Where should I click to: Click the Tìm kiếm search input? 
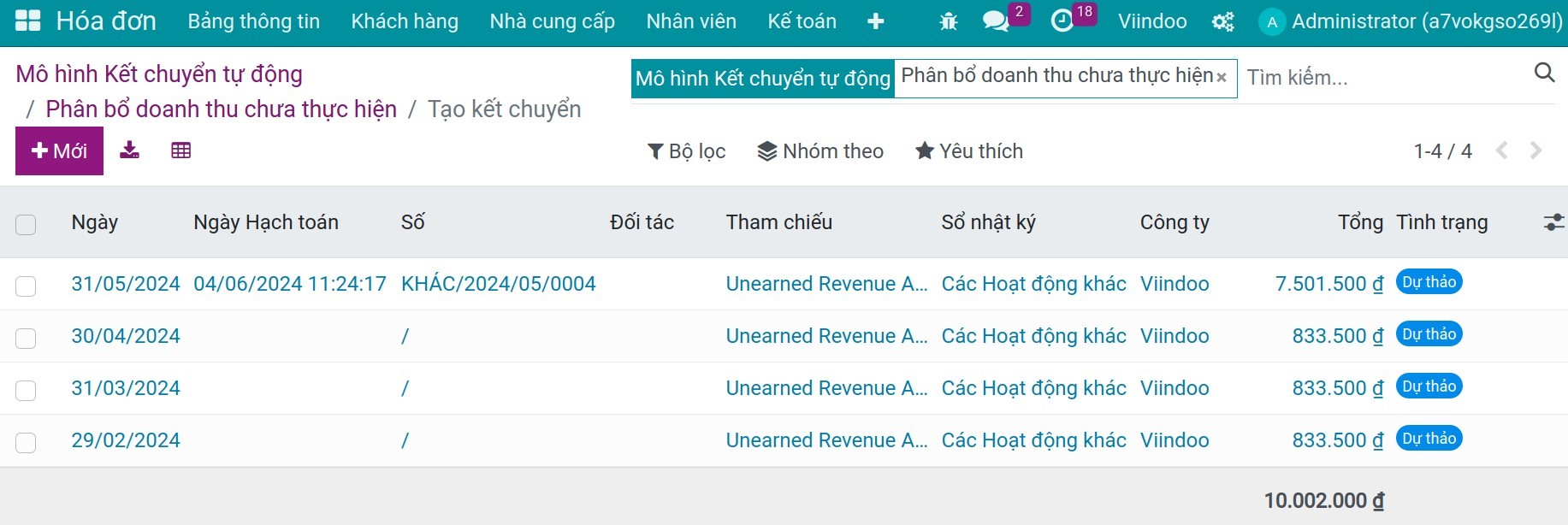1386,78
